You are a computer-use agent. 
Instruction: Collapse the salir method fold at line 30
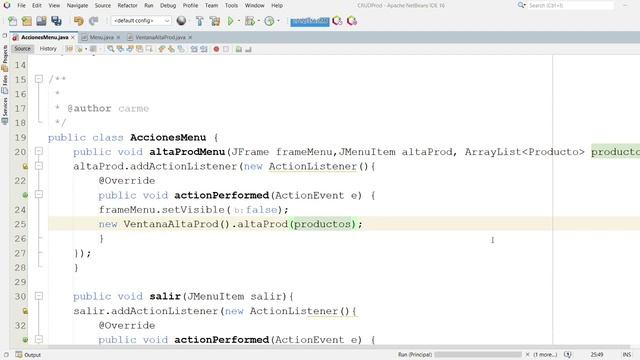(39, 296)
